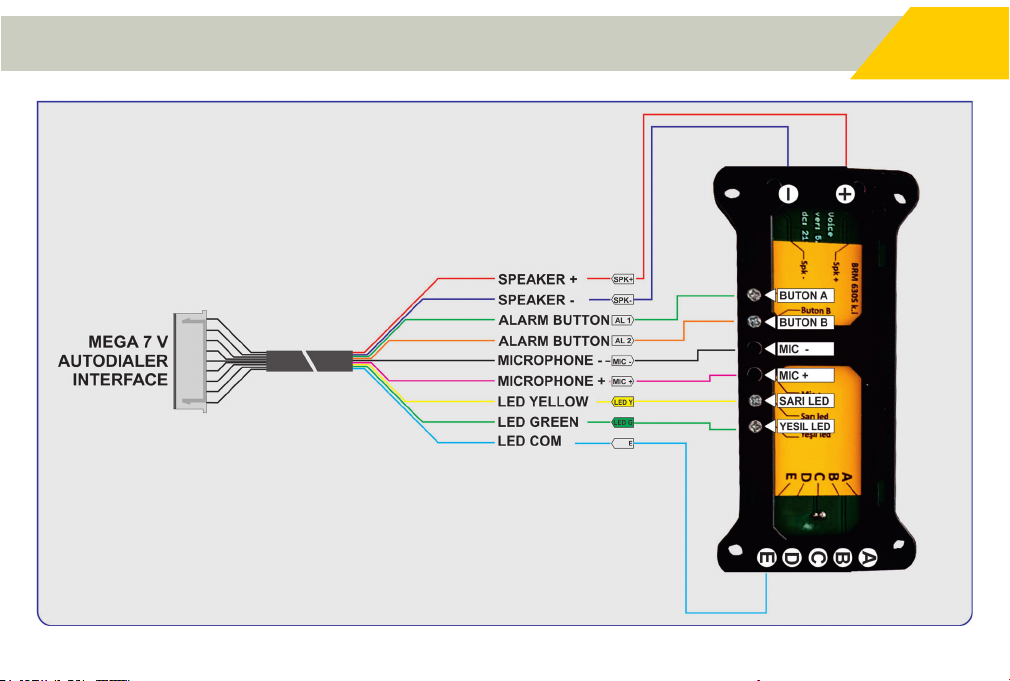Screen dimensions: 1010x681
Task: Click the LED YELLOW label
Action: pyautogui.click(x=543, y=402)
